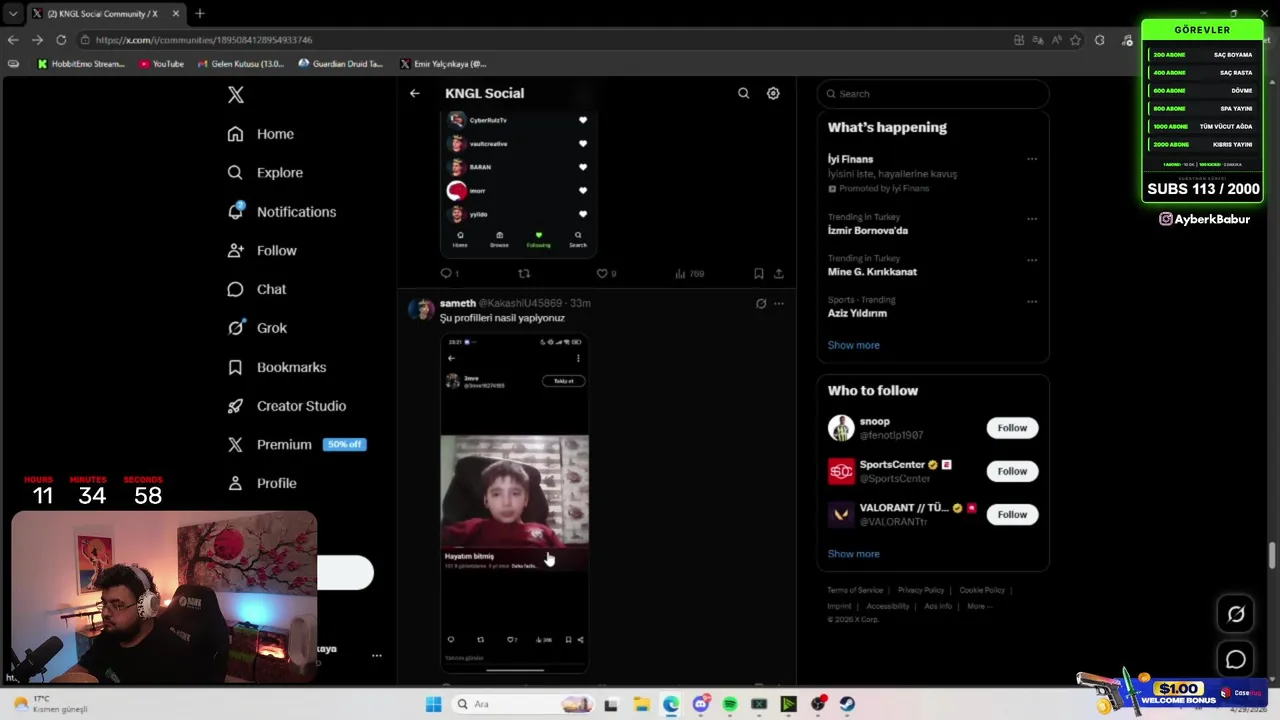View analytics showing 769 views
Image resolution: width=1280 pixels, height=720 pixels.
coord(689,273)
